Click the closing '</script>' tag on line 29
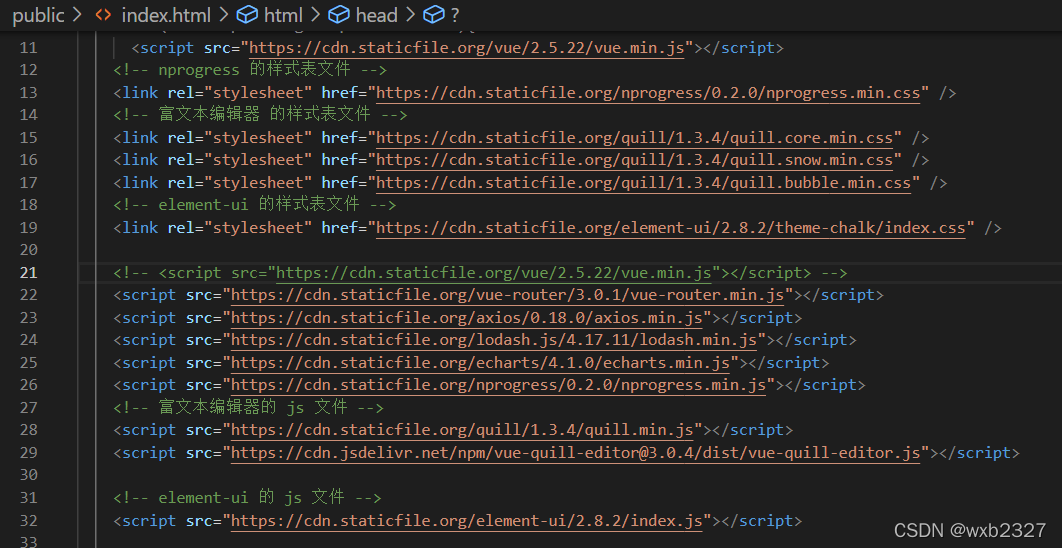This screenshot has height=548, width=1062. click(975, 452)
